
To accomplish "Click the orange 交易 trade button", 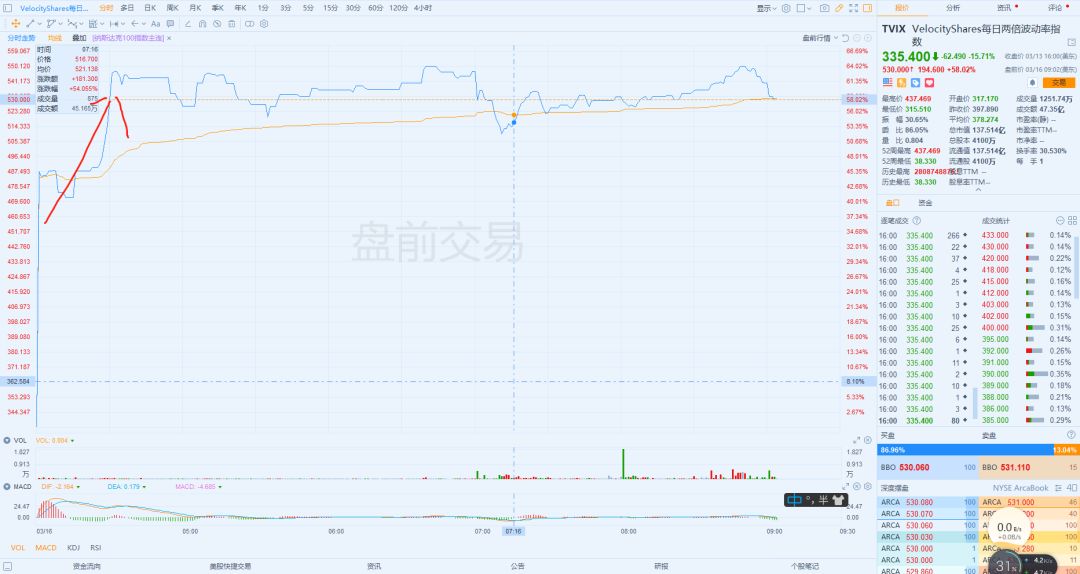I will click(1059, 82).
